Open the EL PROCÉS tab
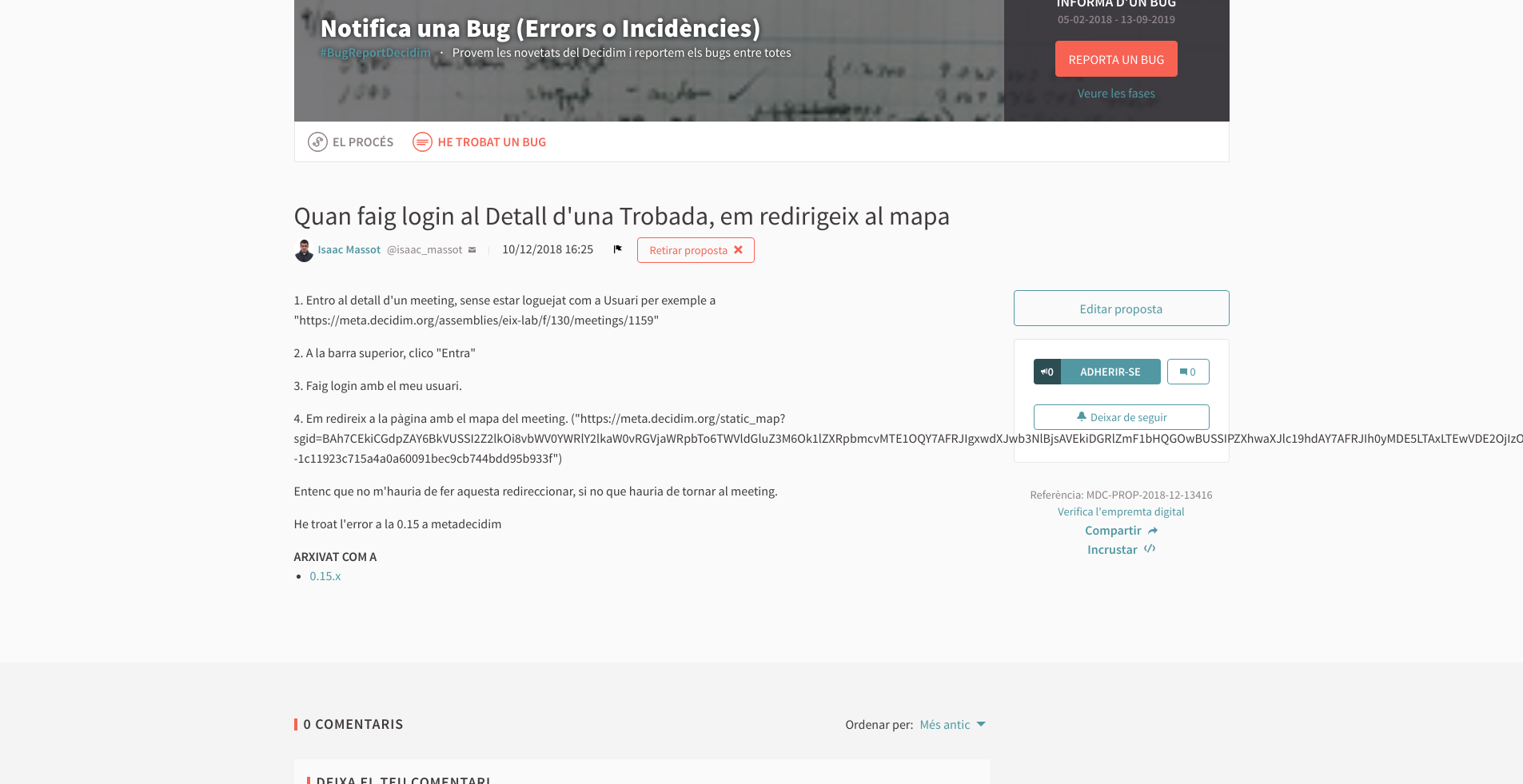 click(362, 142)
